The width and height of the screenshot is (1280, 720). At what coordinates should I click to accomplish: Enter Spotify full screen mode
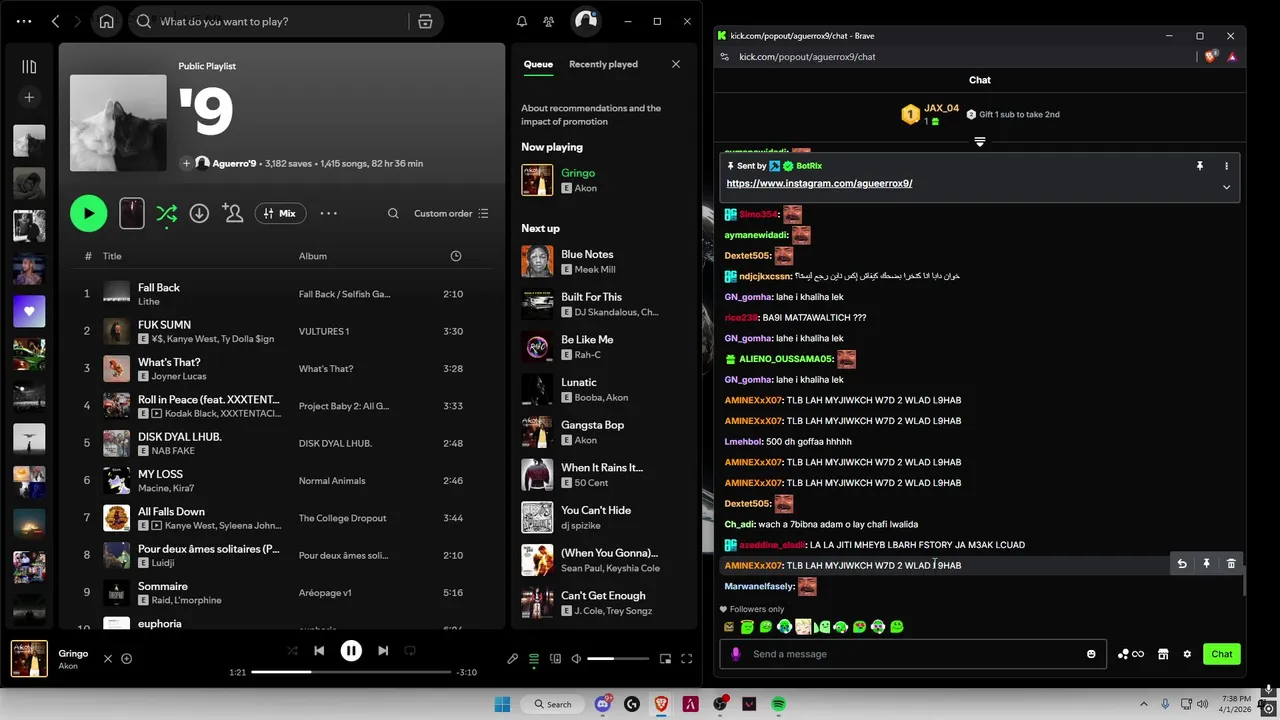point(687,658)
